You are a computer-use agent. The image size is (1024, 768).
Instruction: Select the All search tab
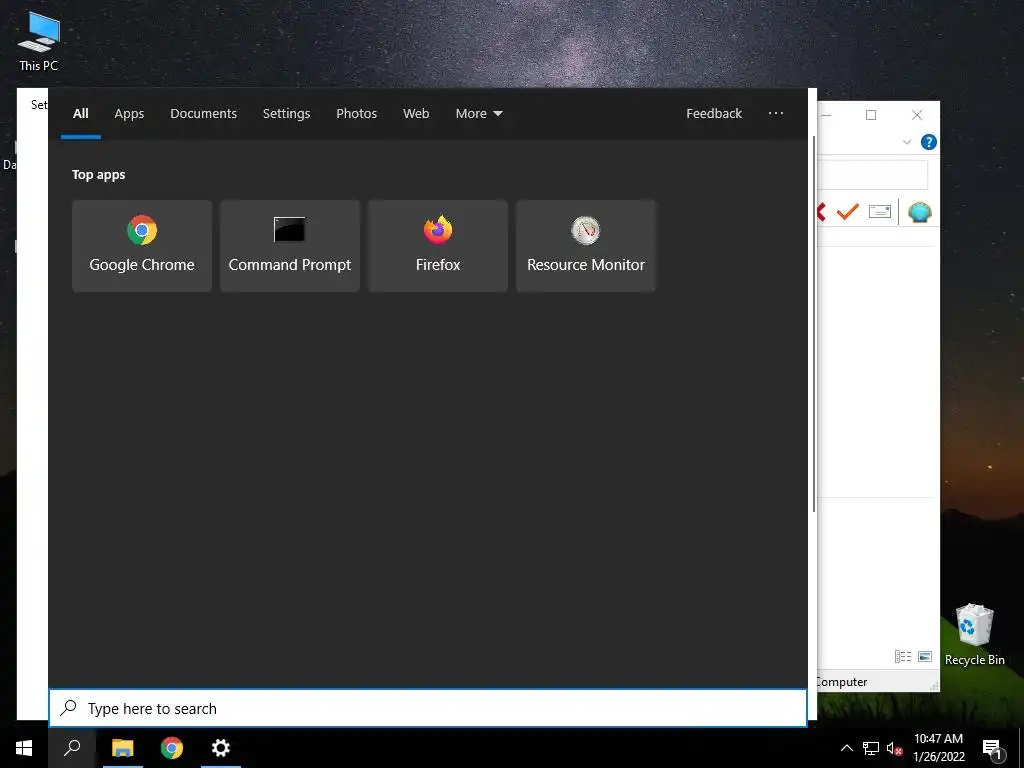point(80,114)
